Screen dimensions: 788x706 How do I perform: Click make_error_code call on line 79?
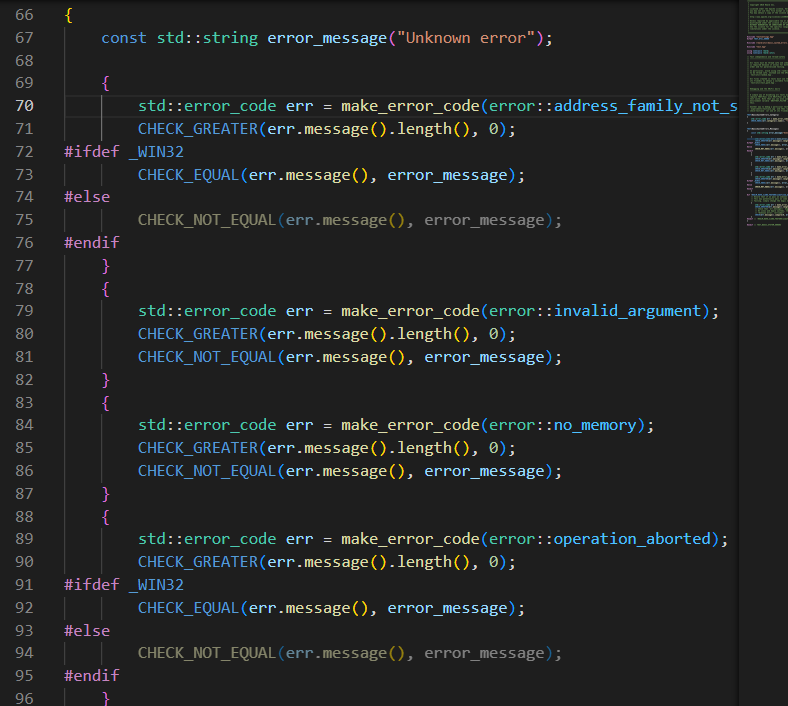411,311
